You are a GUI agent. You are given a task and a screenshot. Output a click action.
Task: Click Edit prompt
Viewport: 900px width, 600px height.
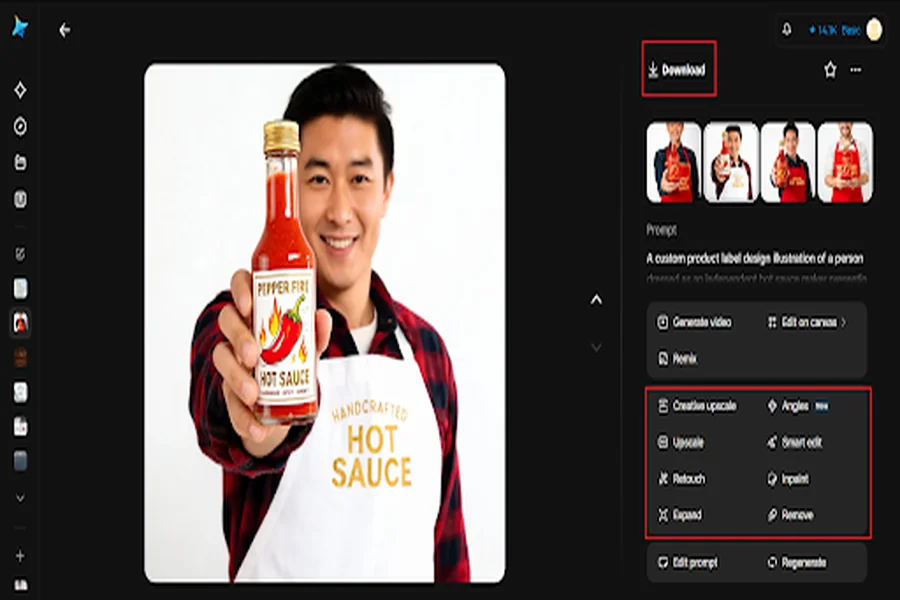(688, 563)
